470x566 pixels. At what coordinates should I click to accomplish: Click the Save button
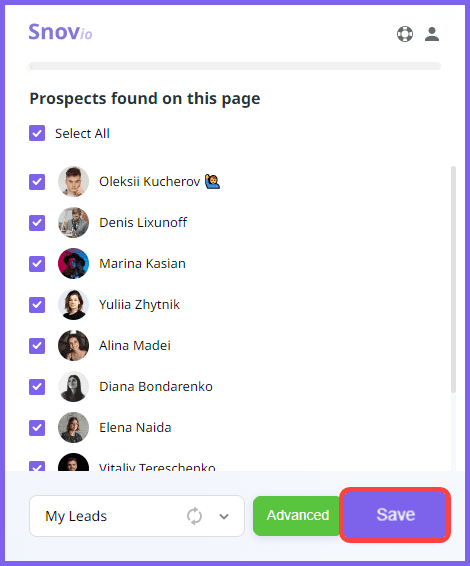[x=395, y=515]
